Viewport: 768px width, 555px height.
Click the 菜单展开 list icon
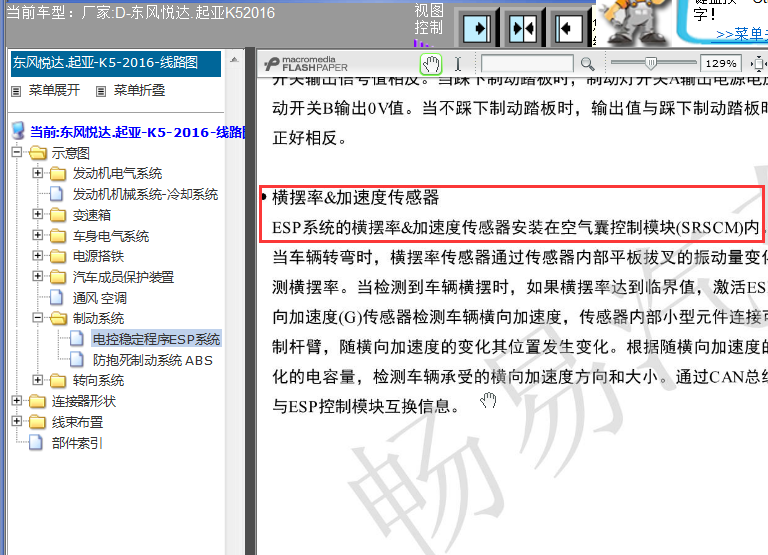[17, 91]
